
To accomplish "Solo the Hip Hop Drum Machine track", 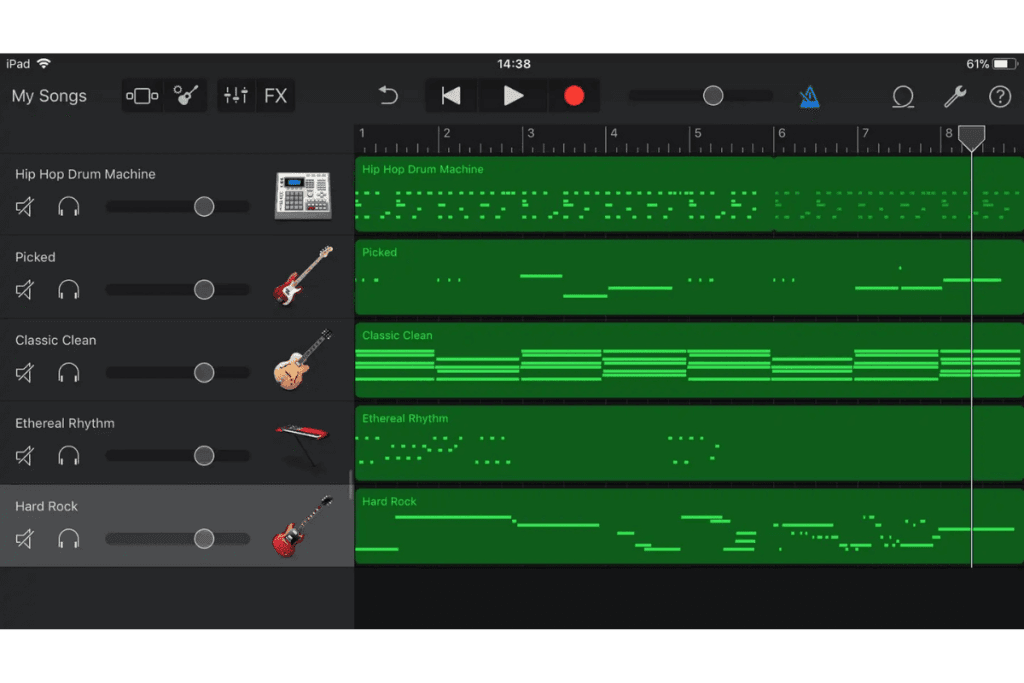I will pyautogui.click(x=69, y=207).
